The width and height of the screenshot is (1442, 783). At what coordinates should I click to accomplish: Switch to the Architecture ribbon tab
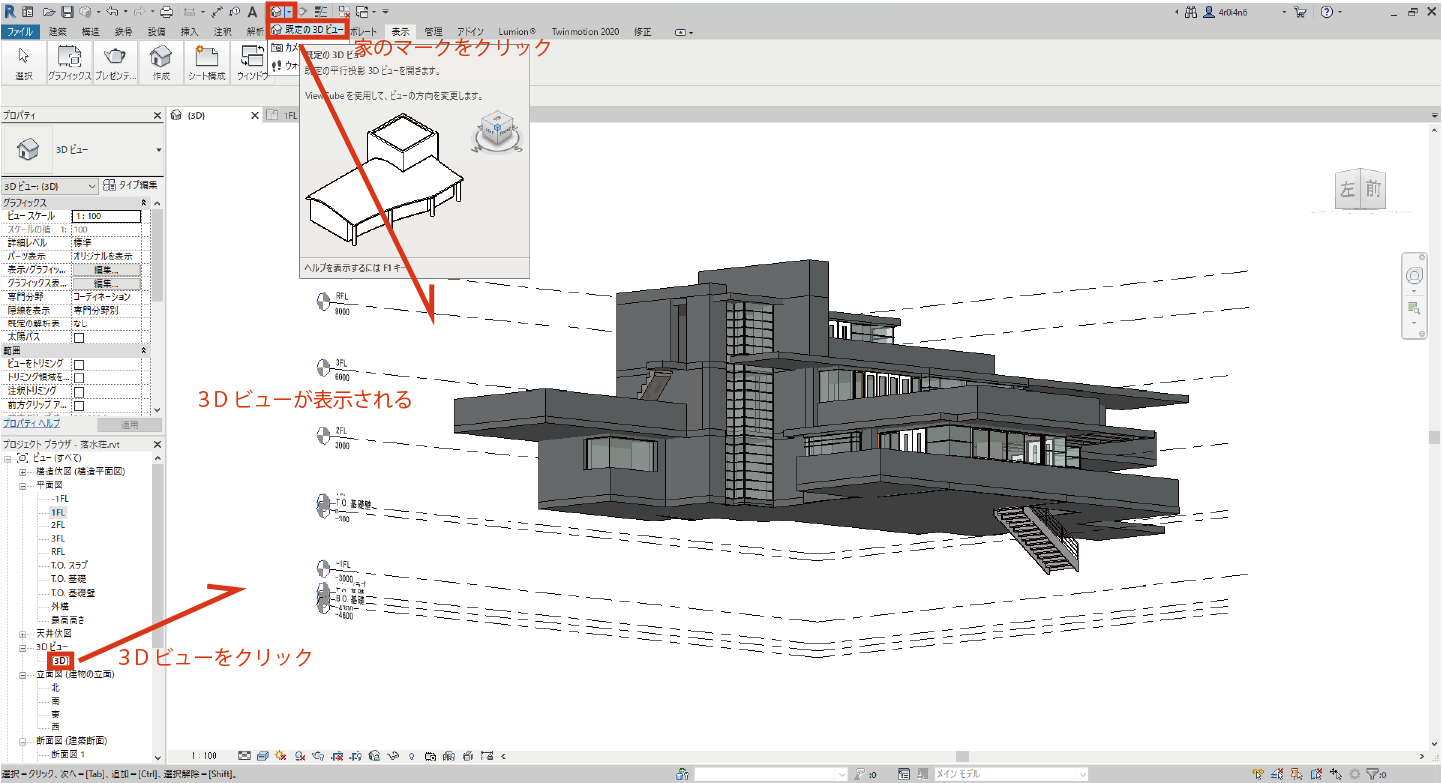point(58,32)
